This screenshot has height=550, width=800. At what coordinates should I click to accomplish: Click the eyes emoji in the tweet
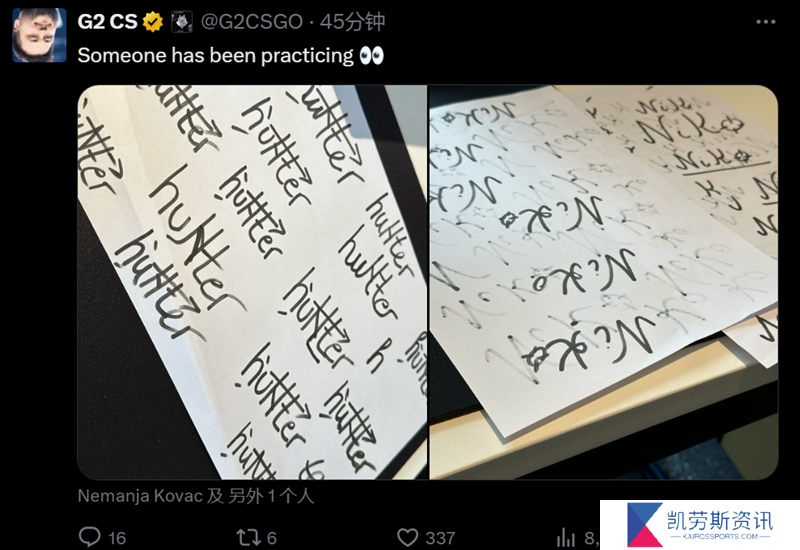click(371, 55)
